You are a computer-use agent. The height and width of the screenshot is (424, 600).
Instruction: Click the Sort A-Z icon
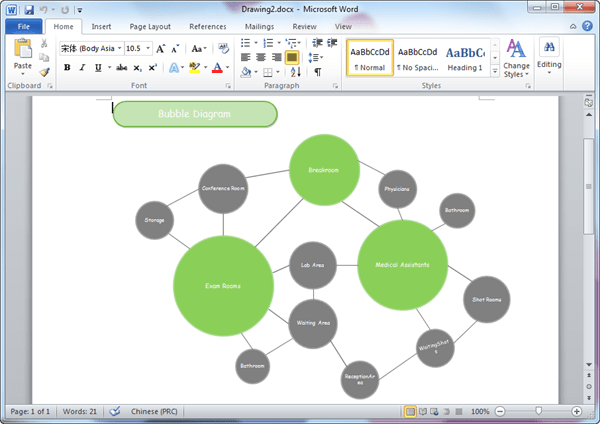[x=295, y=72]
